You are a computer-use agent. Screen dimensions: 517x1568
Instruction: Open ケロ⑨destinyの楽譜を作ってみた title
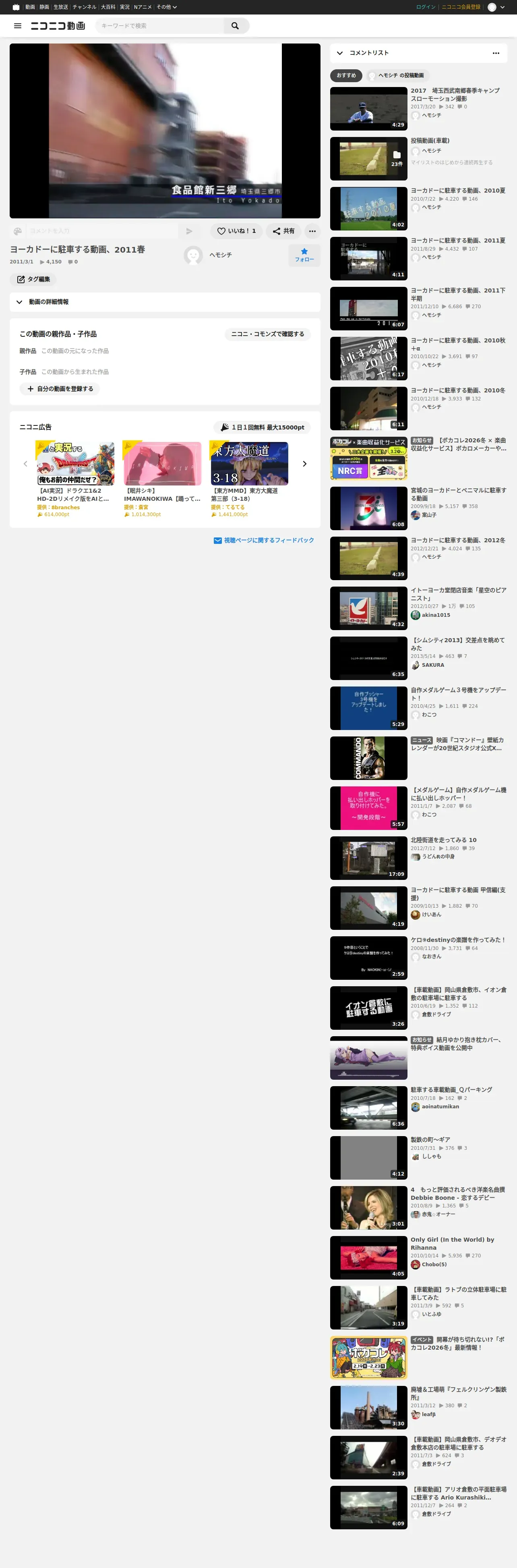click(458, 940)
